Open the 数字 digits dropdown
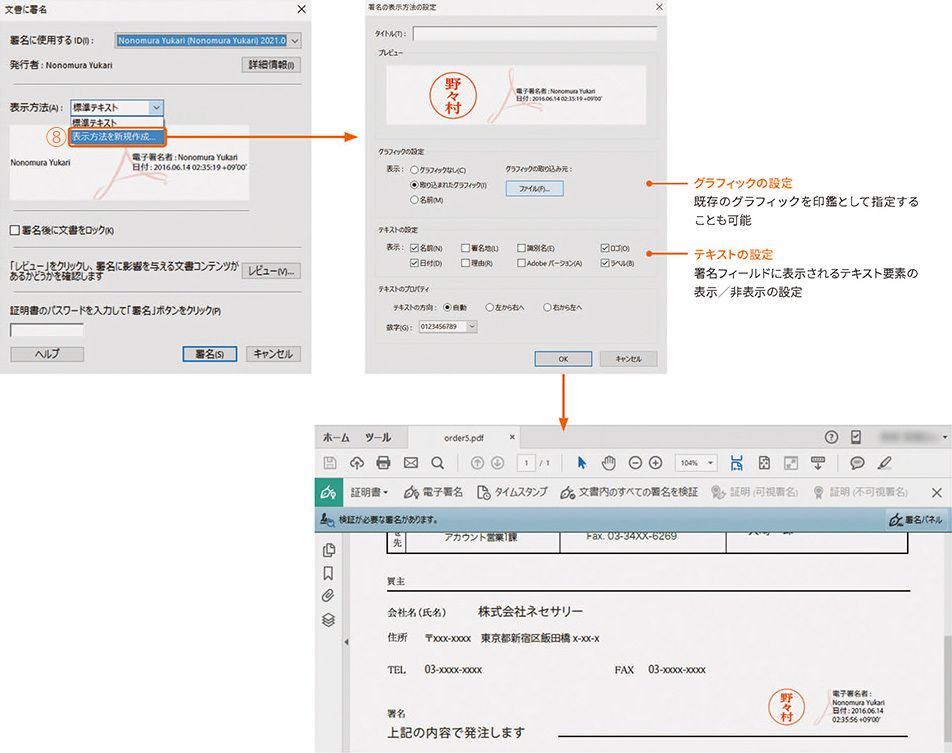Viewport: 952px width, 753px height. click(x=472, y=327)
